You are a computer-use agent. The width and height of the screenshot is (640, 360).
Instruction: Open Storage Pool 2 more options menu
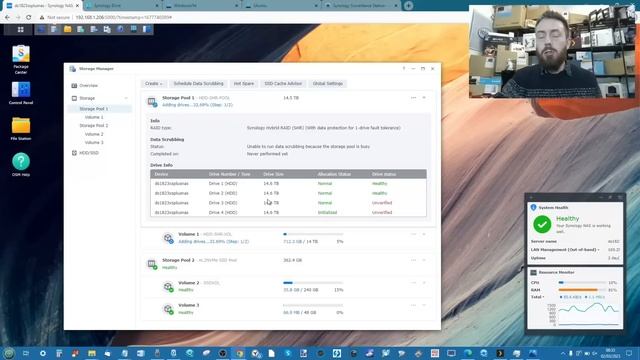click(413, 260)
